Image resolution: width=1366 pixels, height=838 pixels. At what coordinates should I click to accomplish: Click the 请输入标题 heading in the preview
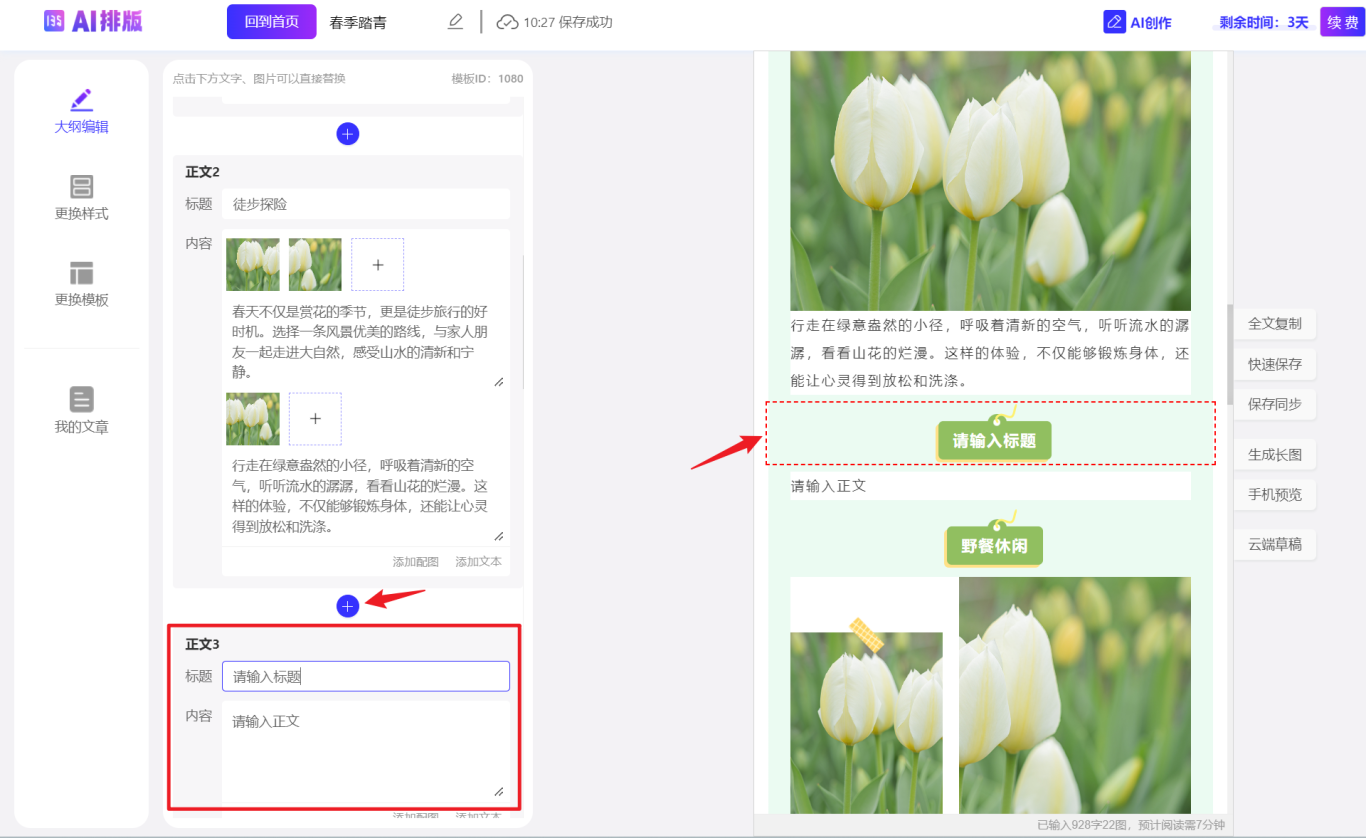click(x=994, y=441)
